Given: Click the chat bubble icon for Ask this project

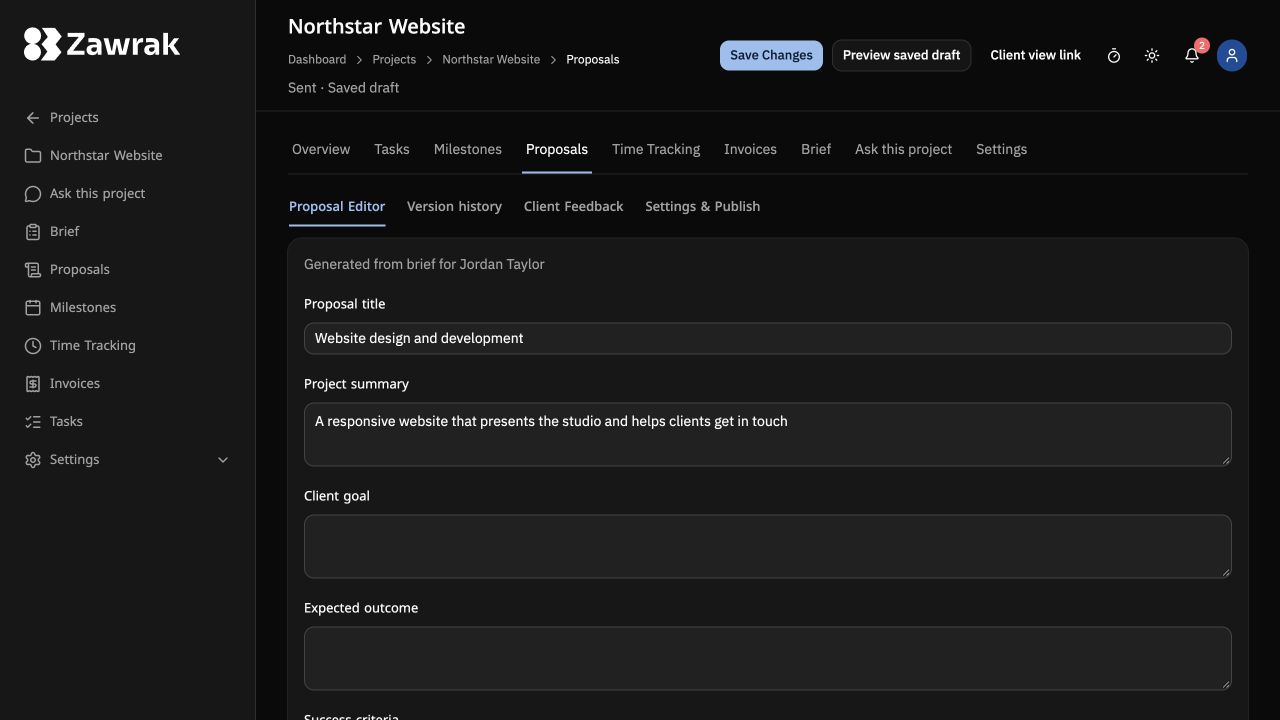Looking at the screenshot, I should (x=33, y=193).
